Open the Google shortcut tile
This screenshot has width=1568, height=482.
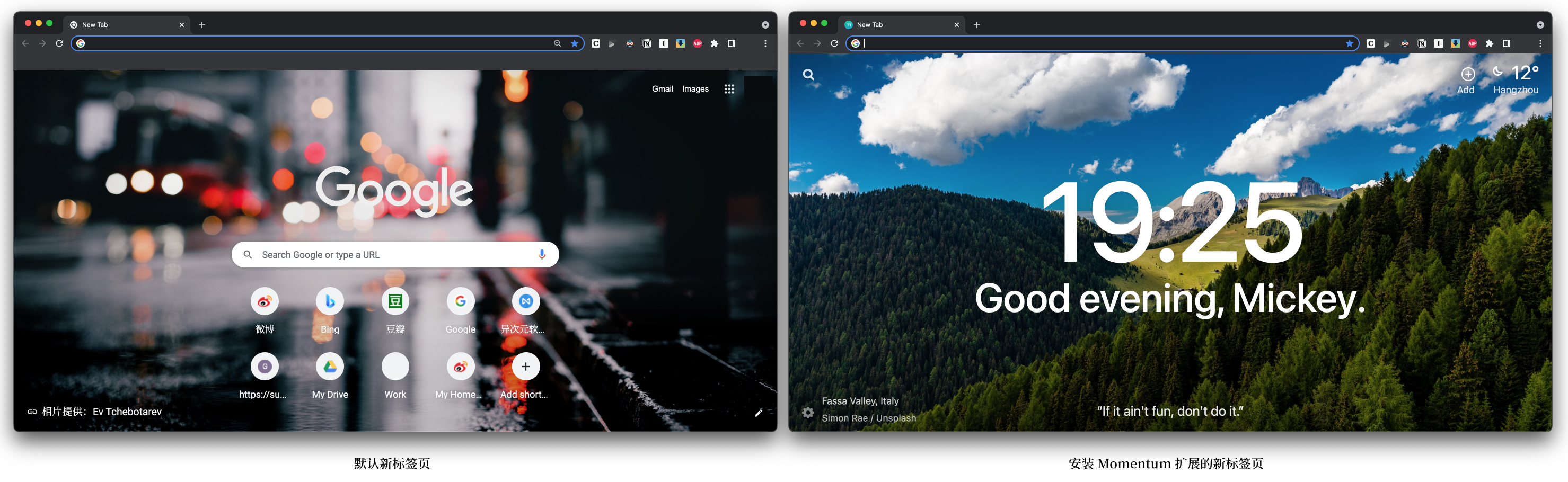point(460,310)
